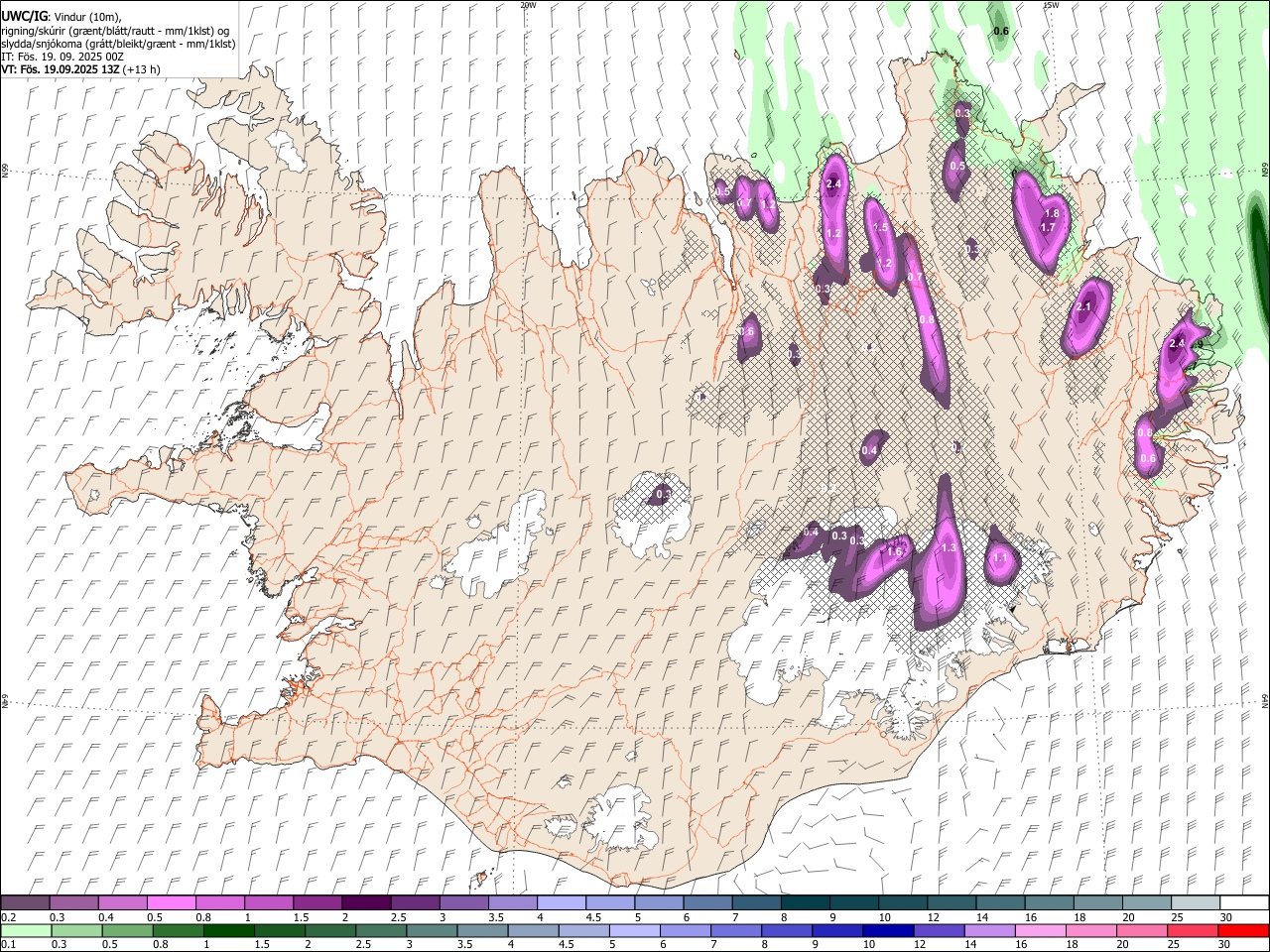Click the crimson 25–30 rain swatch
Viewport: 1270px width, 952px height.
click(x=1196, y=931)
